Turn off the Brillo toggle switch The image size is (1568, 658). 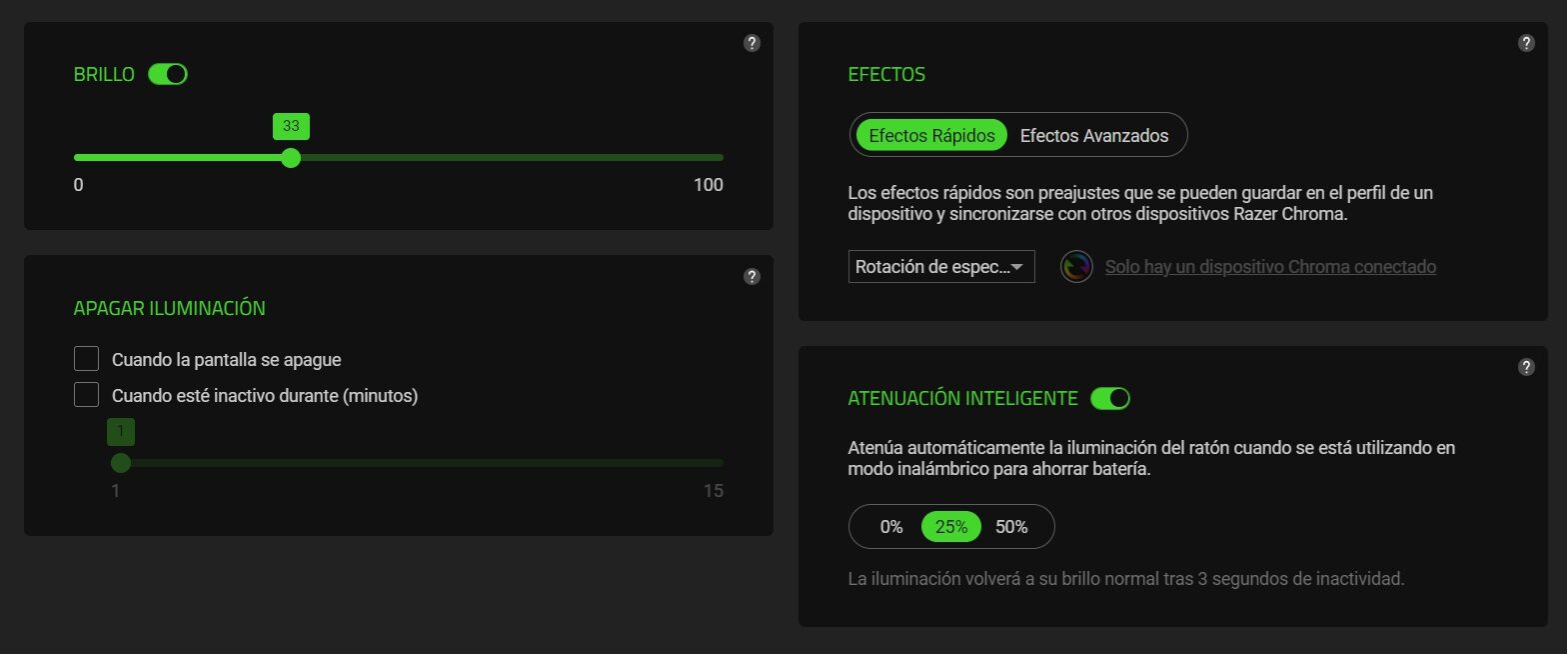(x=168, y=74)
